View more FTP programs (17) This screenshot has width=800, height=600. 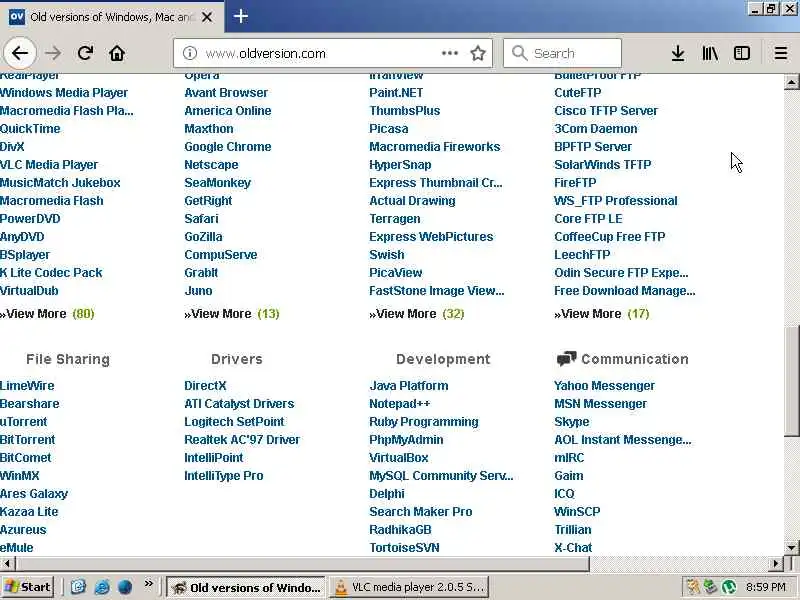(x=602, y=314)
